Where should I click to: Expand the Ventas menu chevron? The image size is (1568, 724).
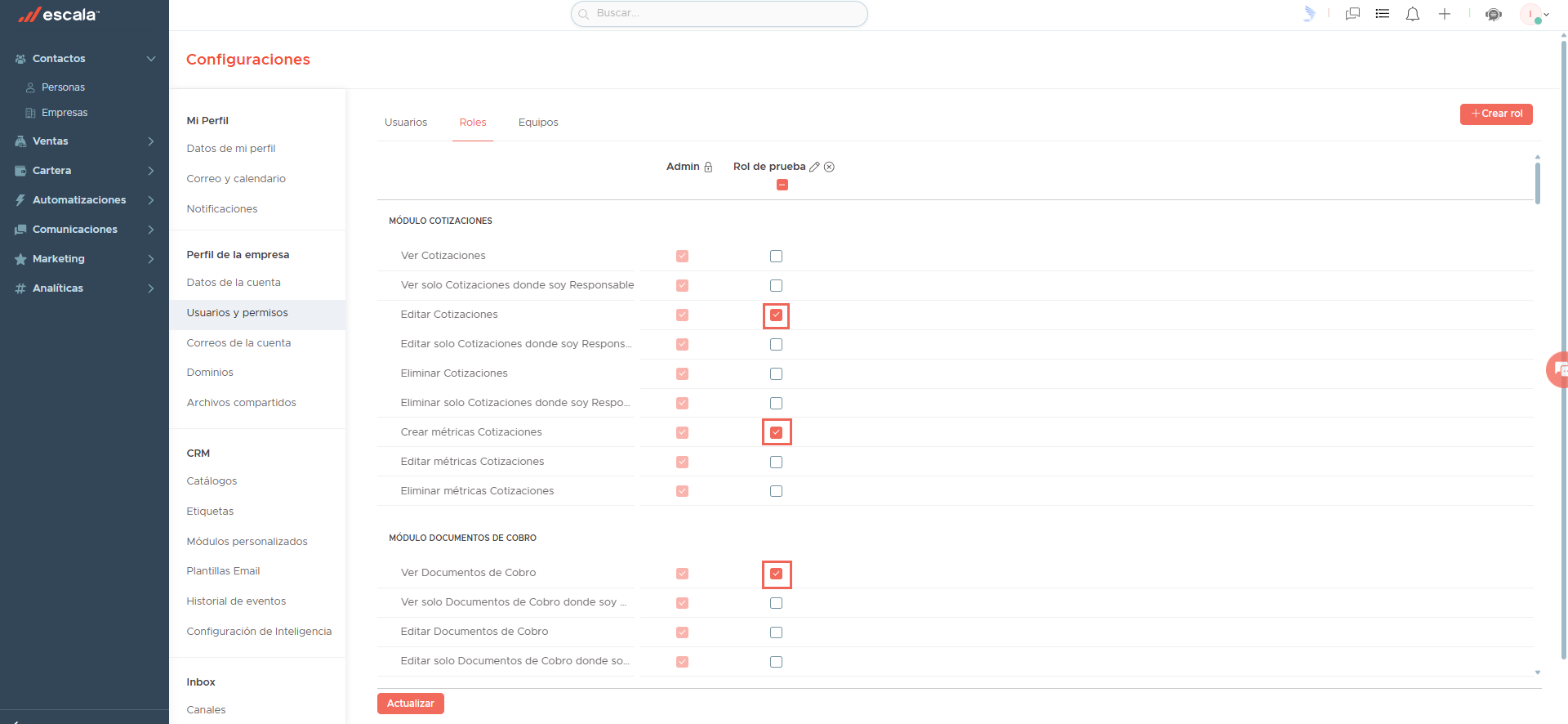pyautogui.click(x=151, y=141)
